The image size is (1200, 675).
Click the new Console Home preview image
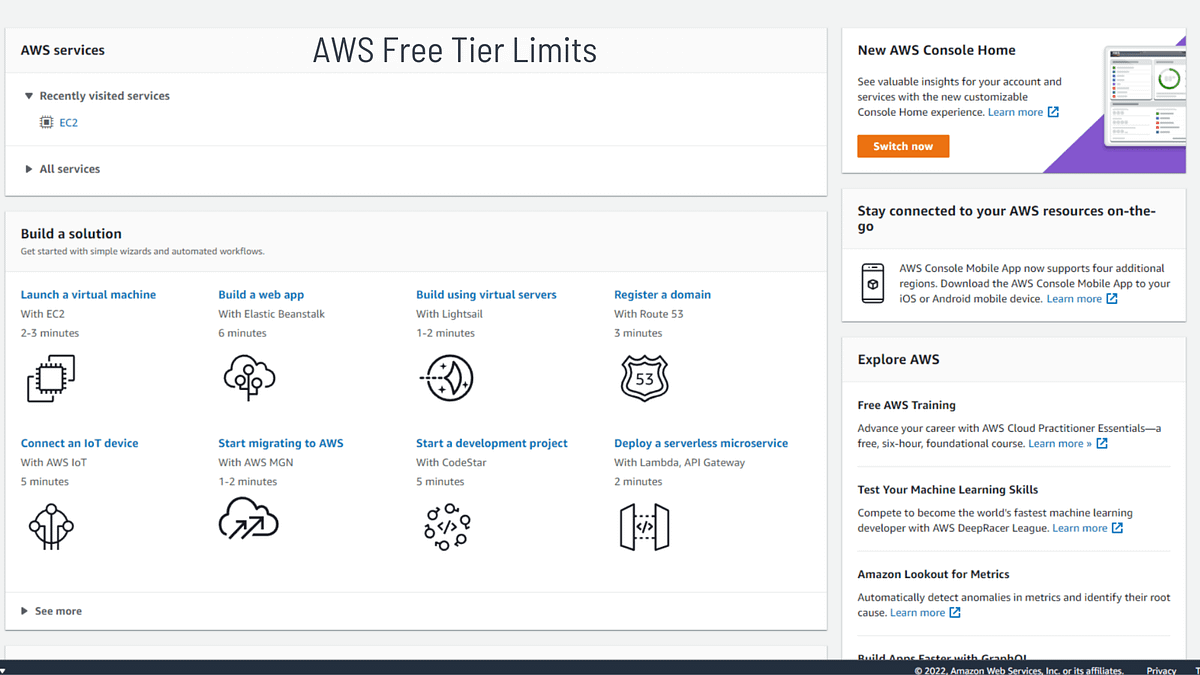pos(1144,96)
